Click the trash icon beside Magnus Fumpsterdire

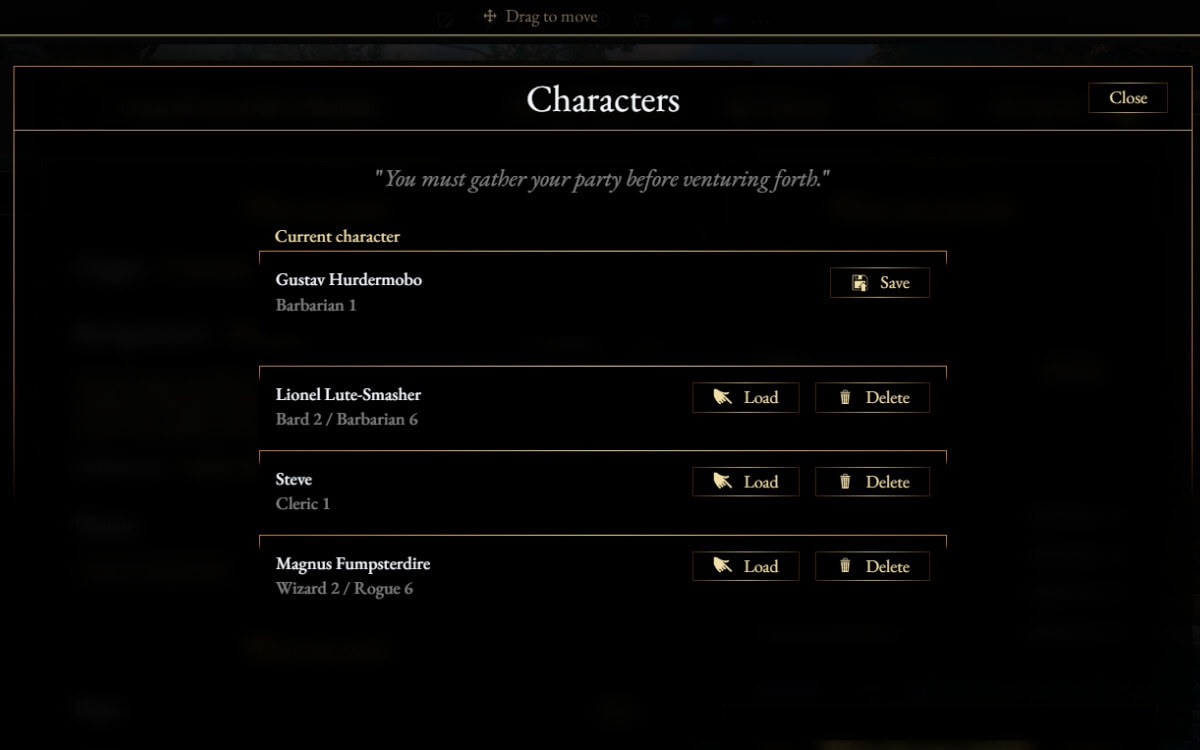848,566
